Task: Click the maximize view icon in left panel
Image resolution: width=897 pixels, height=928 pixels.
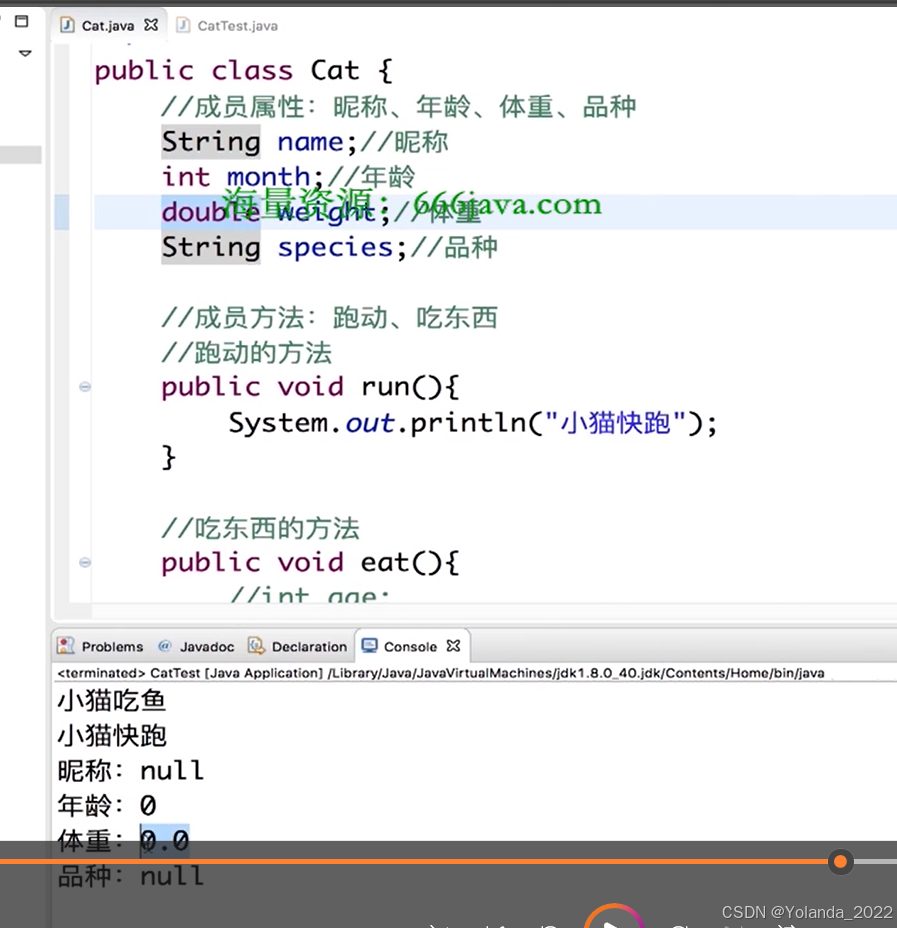Action: [x=22, y=21]
